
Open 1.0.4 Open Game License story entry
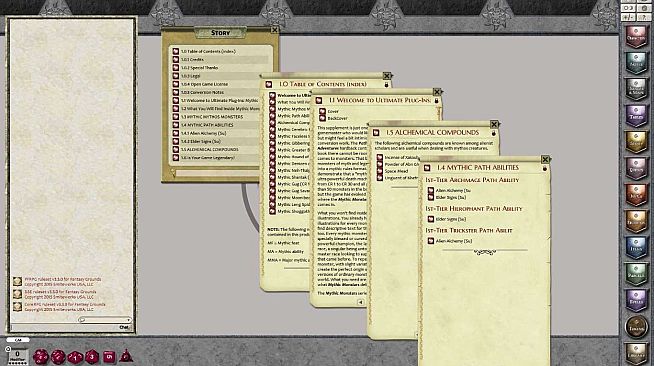tap(204, 84)
